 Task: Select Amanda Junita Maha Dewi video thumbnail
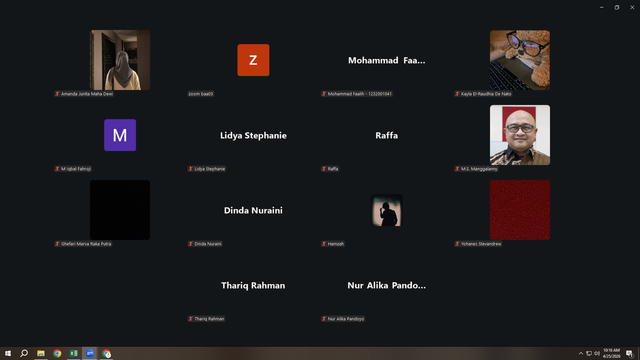(x=120, y=60)
